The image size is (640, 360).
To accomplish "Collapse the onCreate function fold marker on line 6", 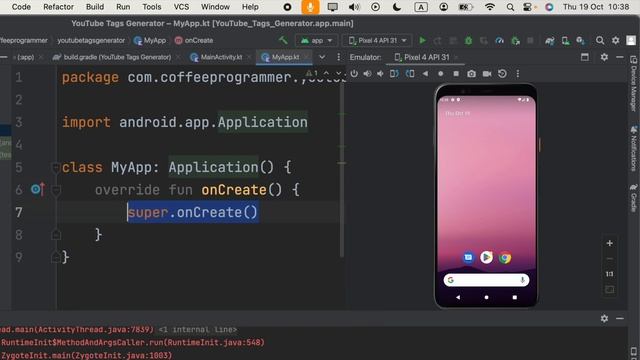I will 56,190.
